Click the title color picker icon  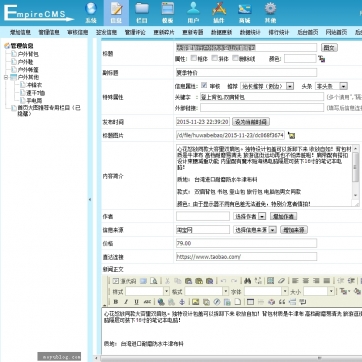[322, 59]
